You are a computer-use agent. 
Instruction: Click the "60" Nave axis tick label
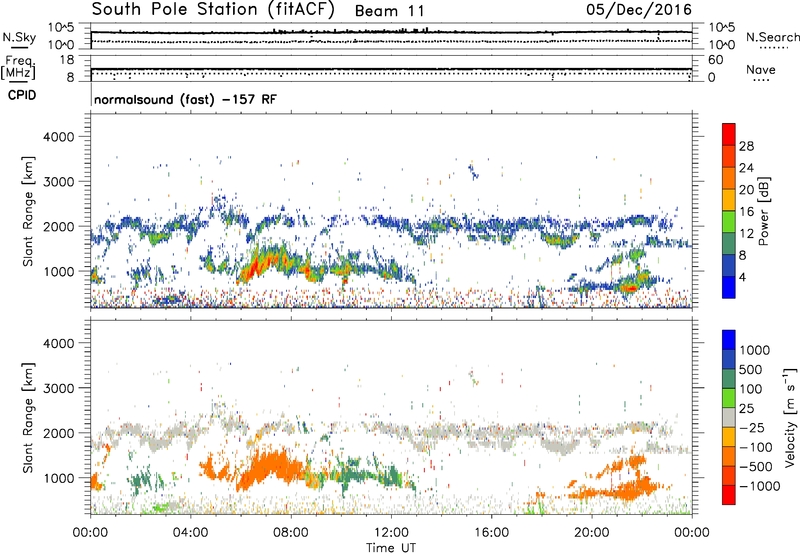point(715,60)
